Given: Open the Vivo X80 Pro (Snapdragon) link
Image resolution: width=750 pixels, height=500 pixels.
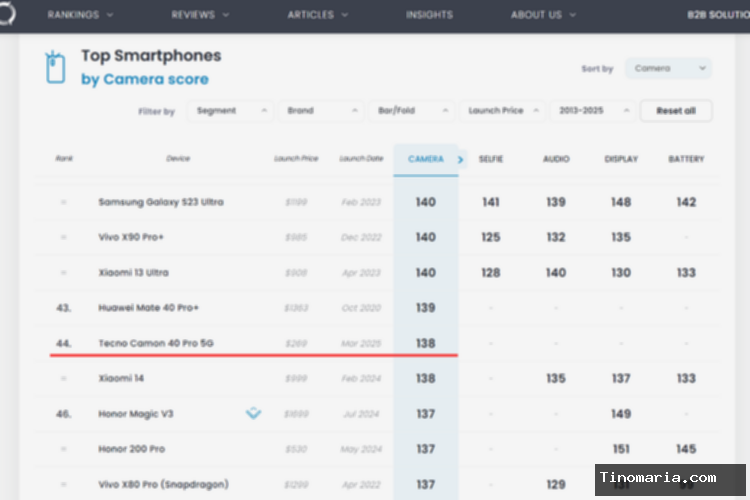Looking at the screenshot, I should (x=163, y=484).
